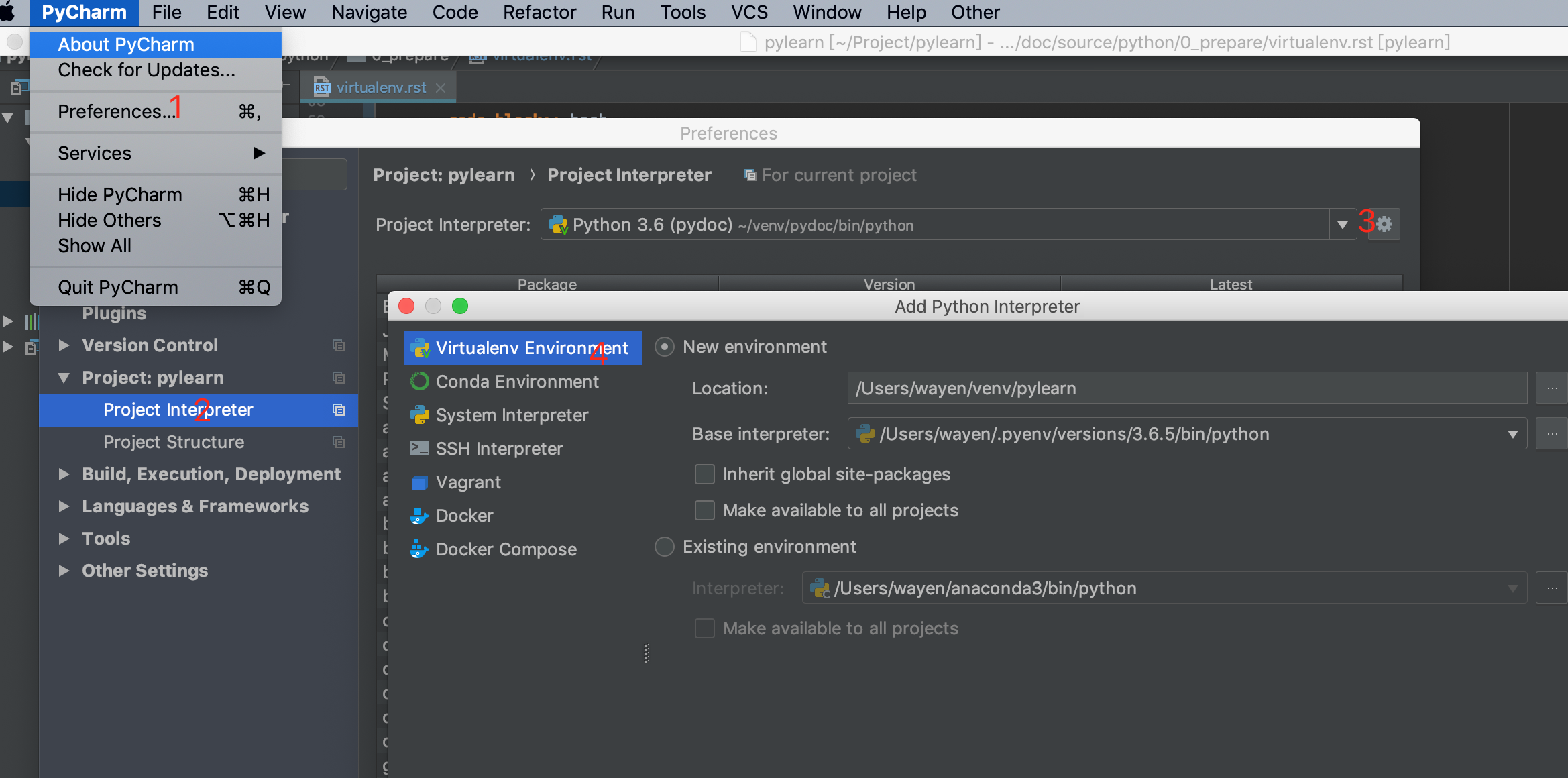Browse for Location folder with ellipsis button
1568x778 pixels.
pos(1552,388)
